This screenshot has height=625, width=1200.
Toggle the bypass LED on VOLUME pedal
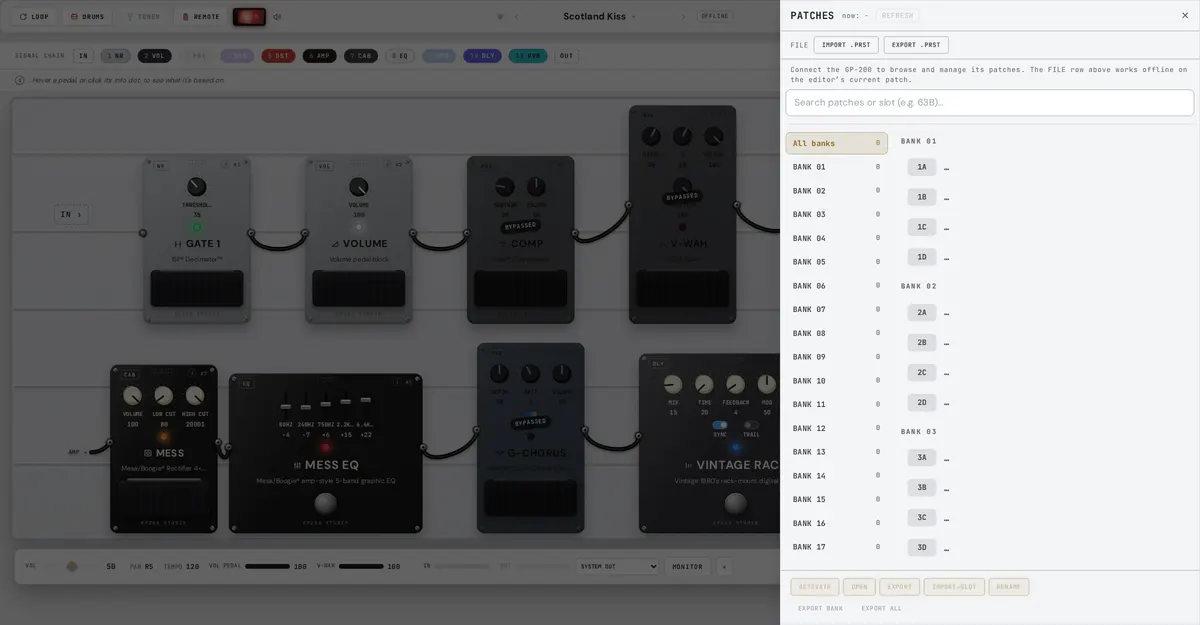(358, 227)
